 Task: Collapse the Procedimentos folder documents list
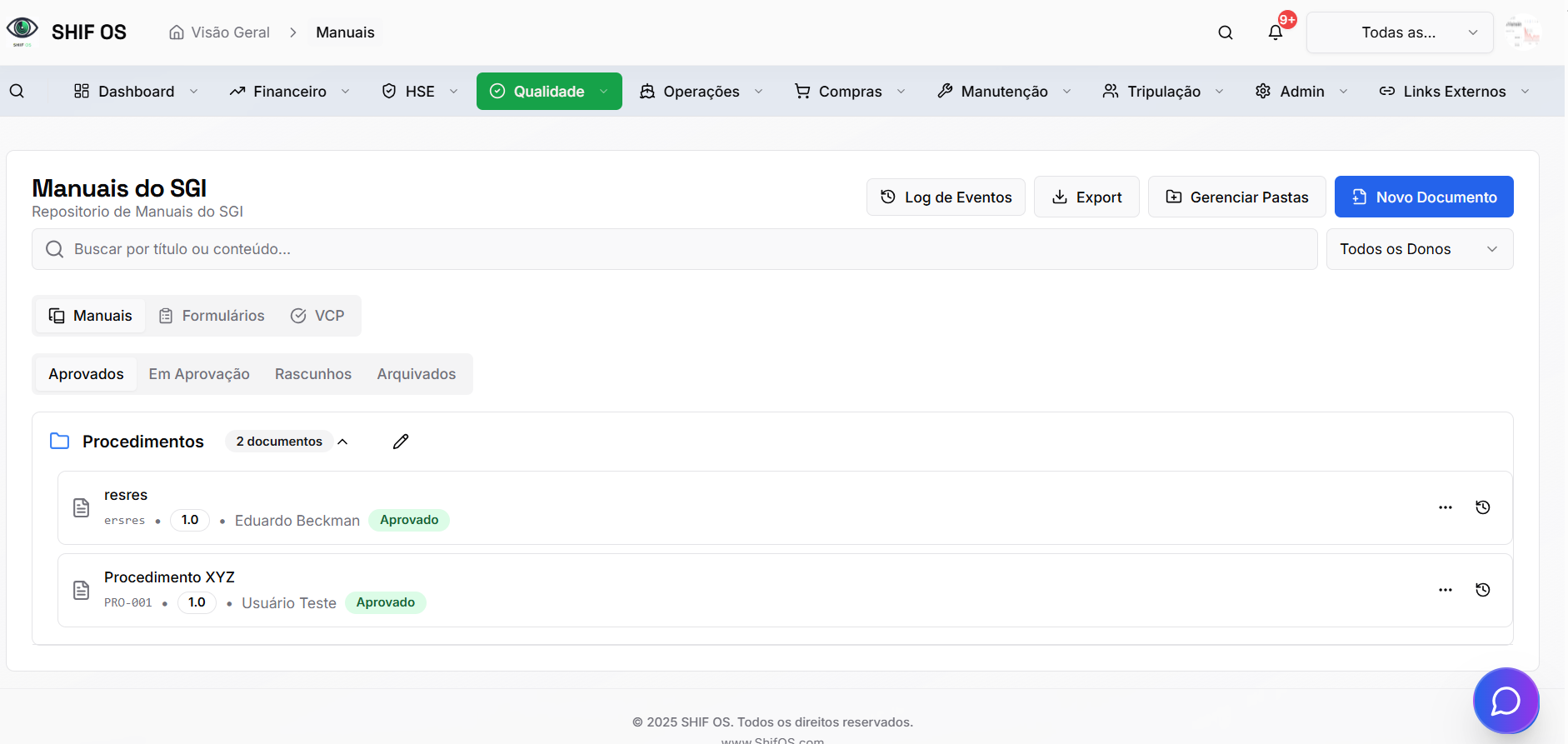342,442
